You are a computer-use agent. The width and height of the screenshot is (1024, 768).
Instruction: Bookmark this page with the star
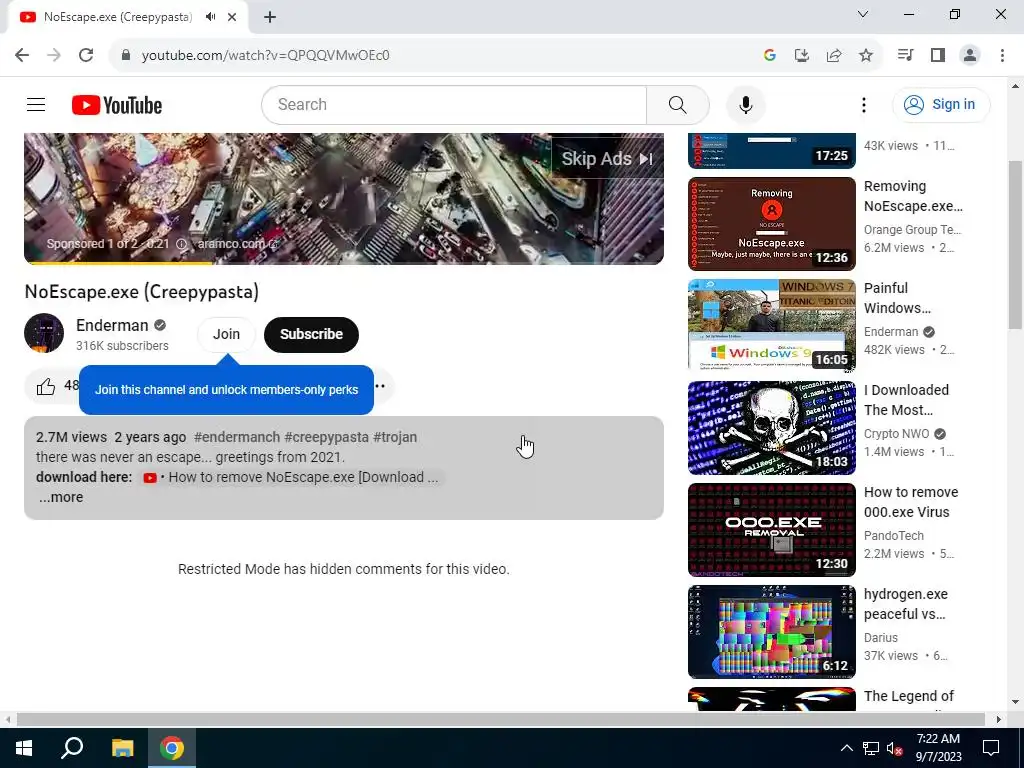866,56
